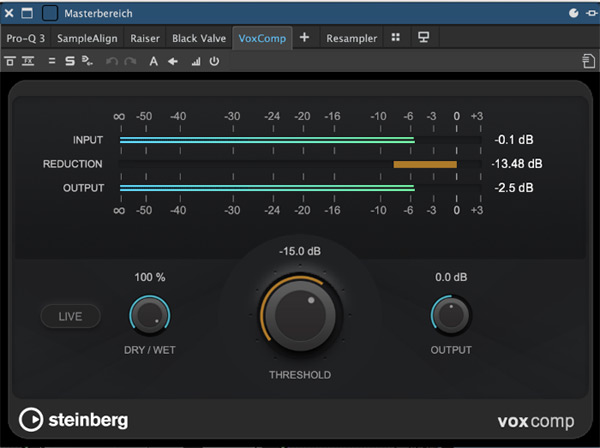Click the Dry/Wet knob

pos(150,315)
